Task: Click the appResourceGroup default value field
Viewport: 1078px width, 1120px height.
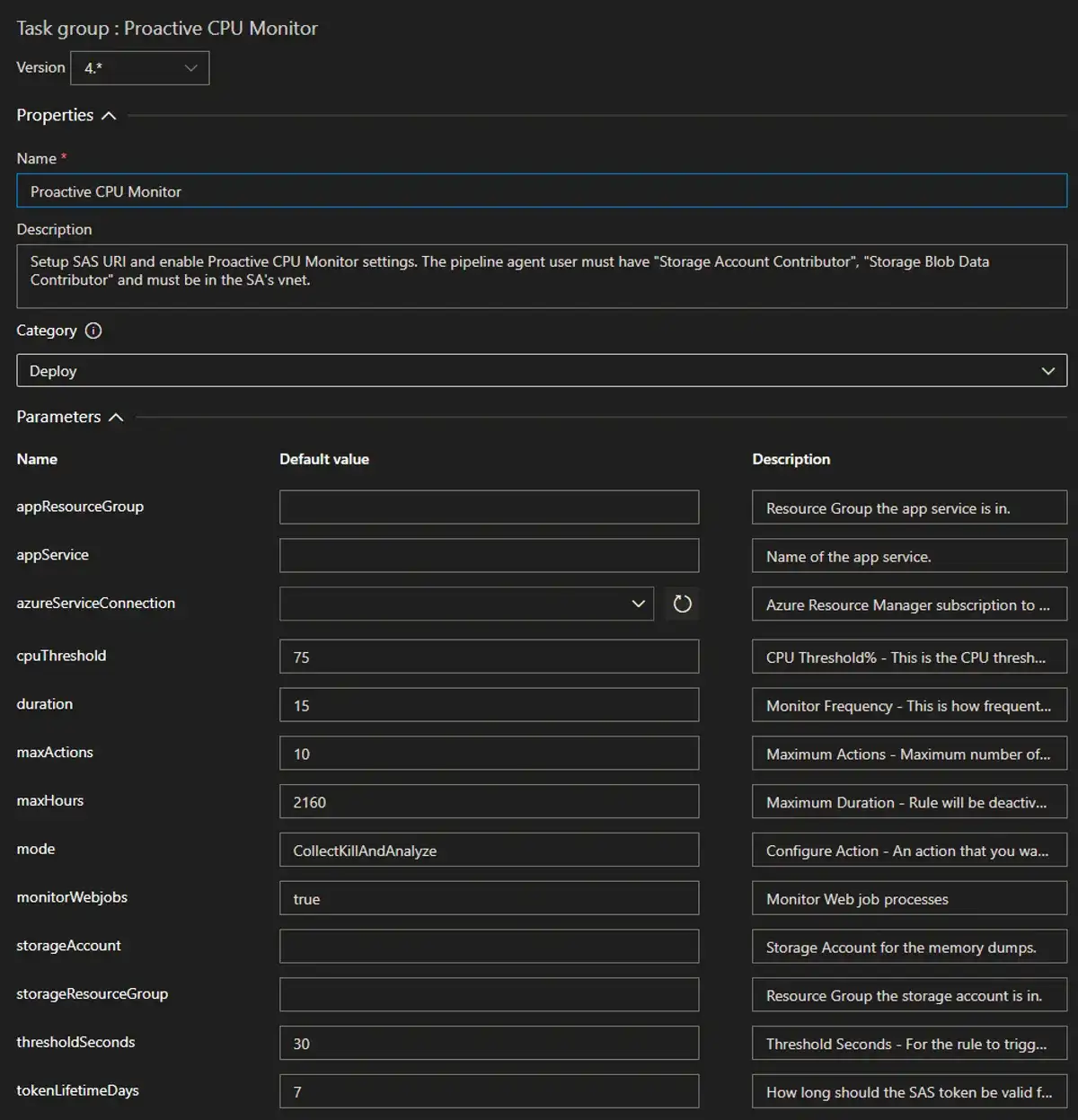Action: coord(489,507)
